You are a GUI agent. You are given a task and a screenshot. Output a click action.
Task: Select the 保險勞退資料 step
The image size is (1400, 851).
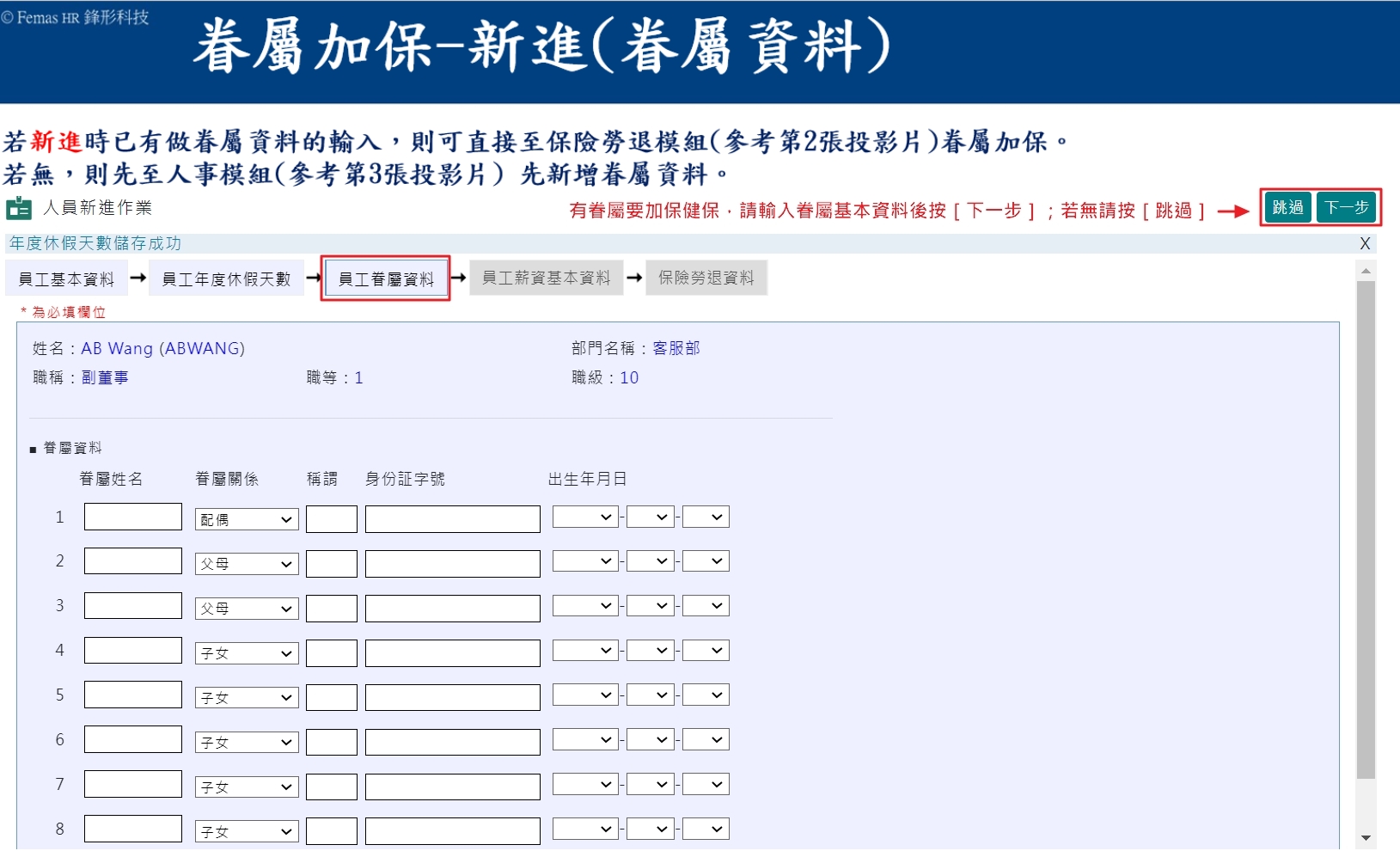click(x=706, y=277)
